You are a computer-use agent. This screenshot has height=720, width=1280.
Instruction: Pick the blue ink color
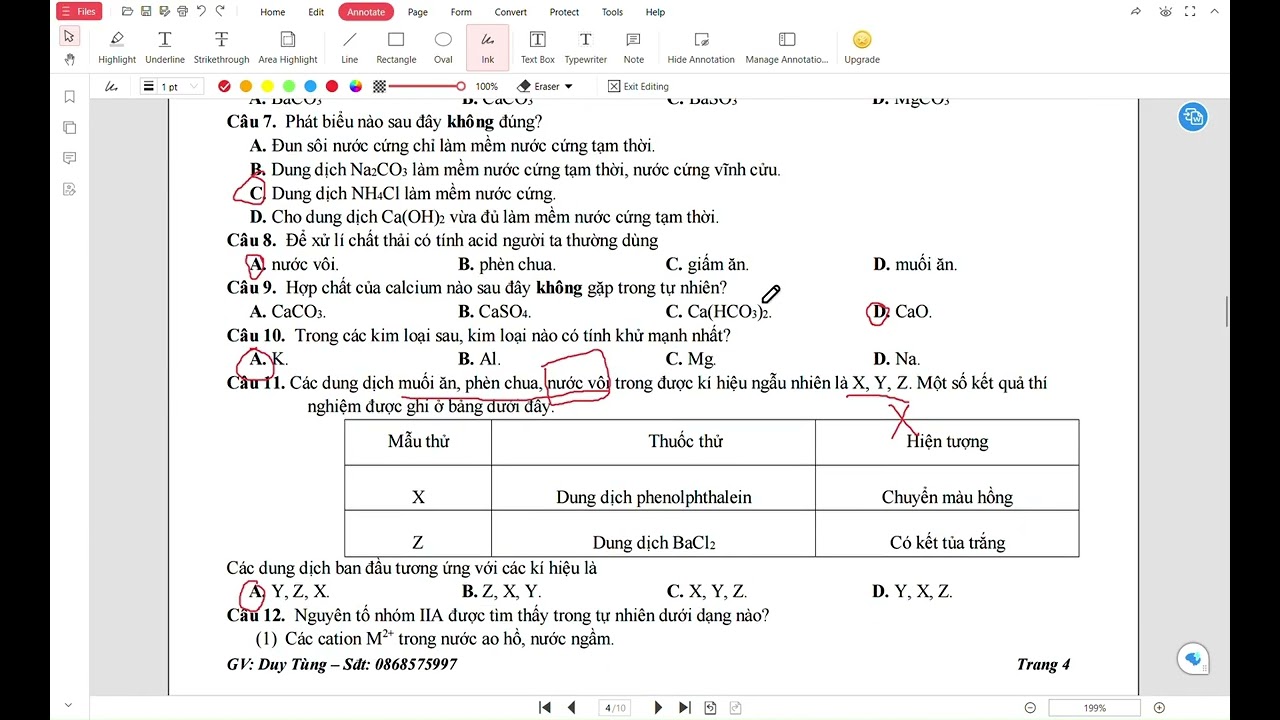tap(310, 87)
